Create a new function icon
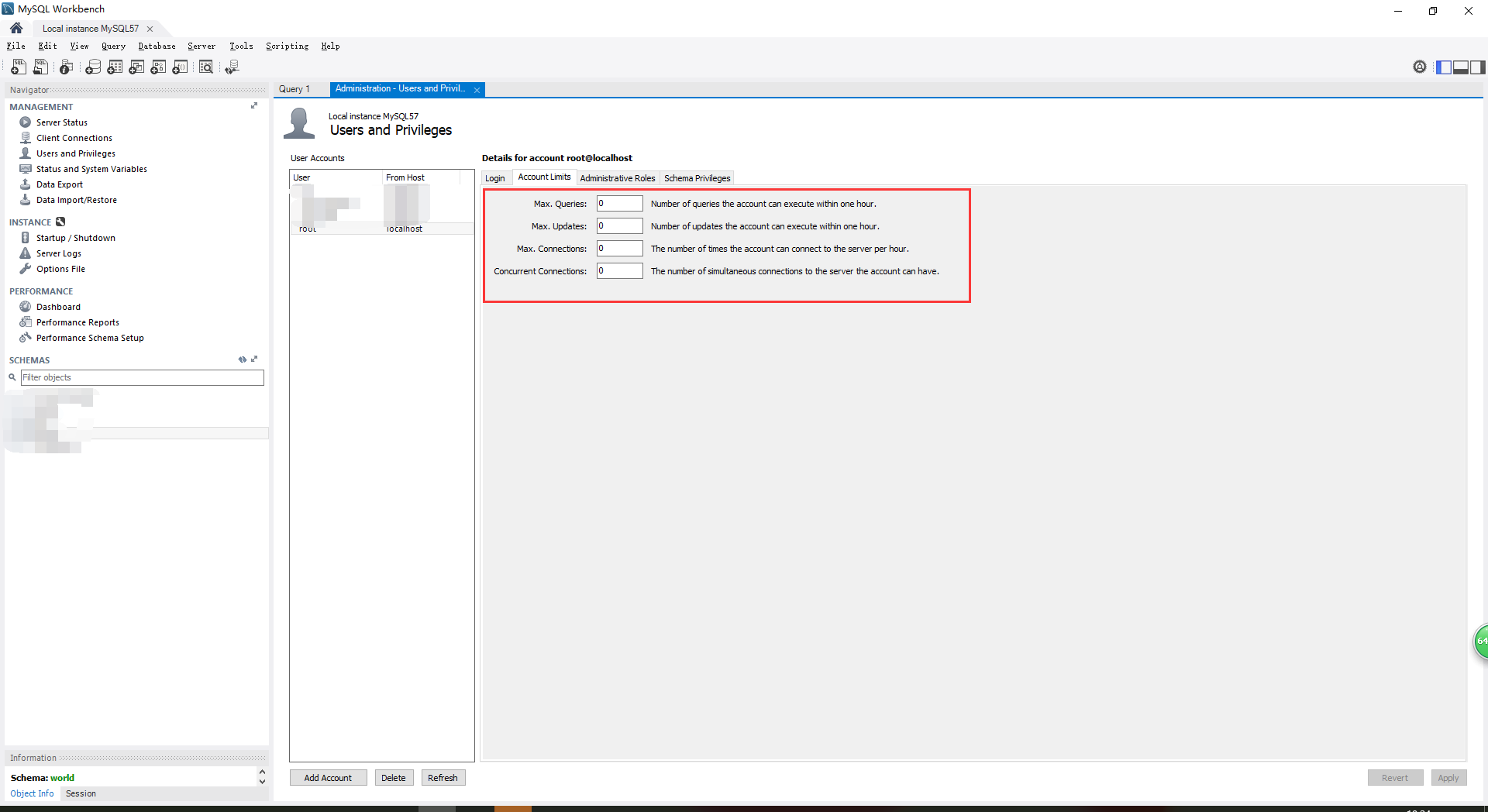This screenshot has height=812, width=1488. (180, 67)
